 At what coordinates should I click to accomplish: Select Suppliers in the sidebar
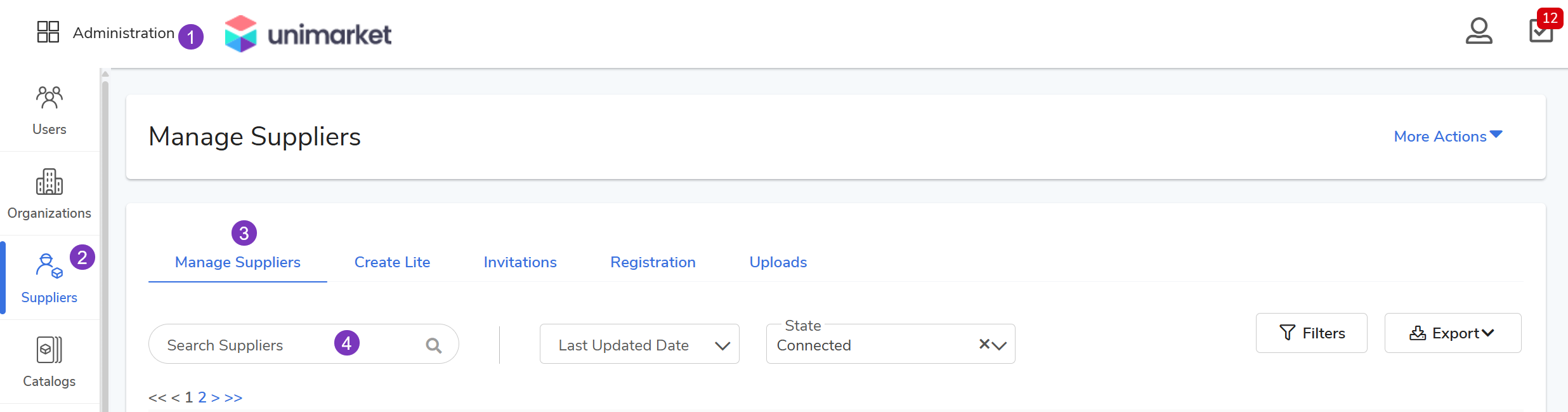point(49,278)
